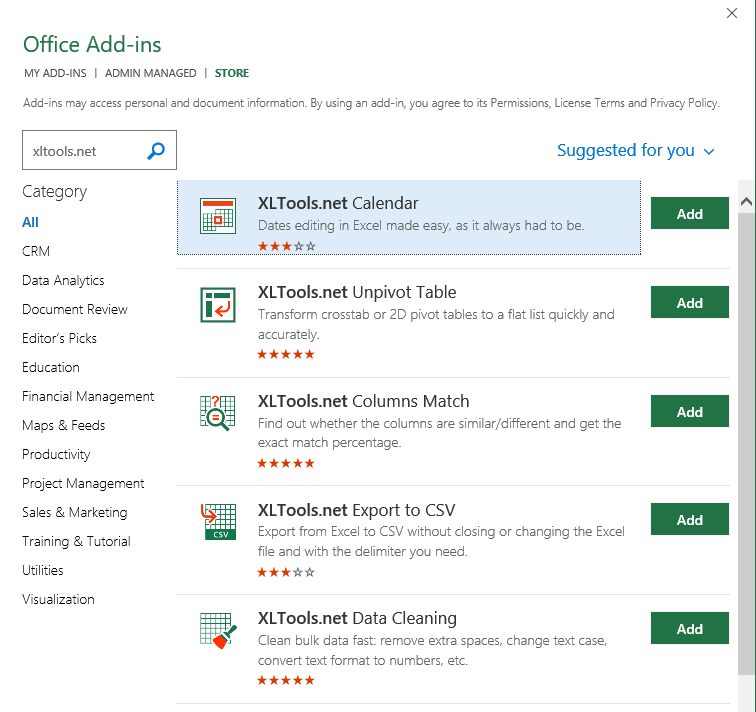Switch to ADMIN MANAGED tab
Viewport: 756px width, 712px height.
click(150, 73)
